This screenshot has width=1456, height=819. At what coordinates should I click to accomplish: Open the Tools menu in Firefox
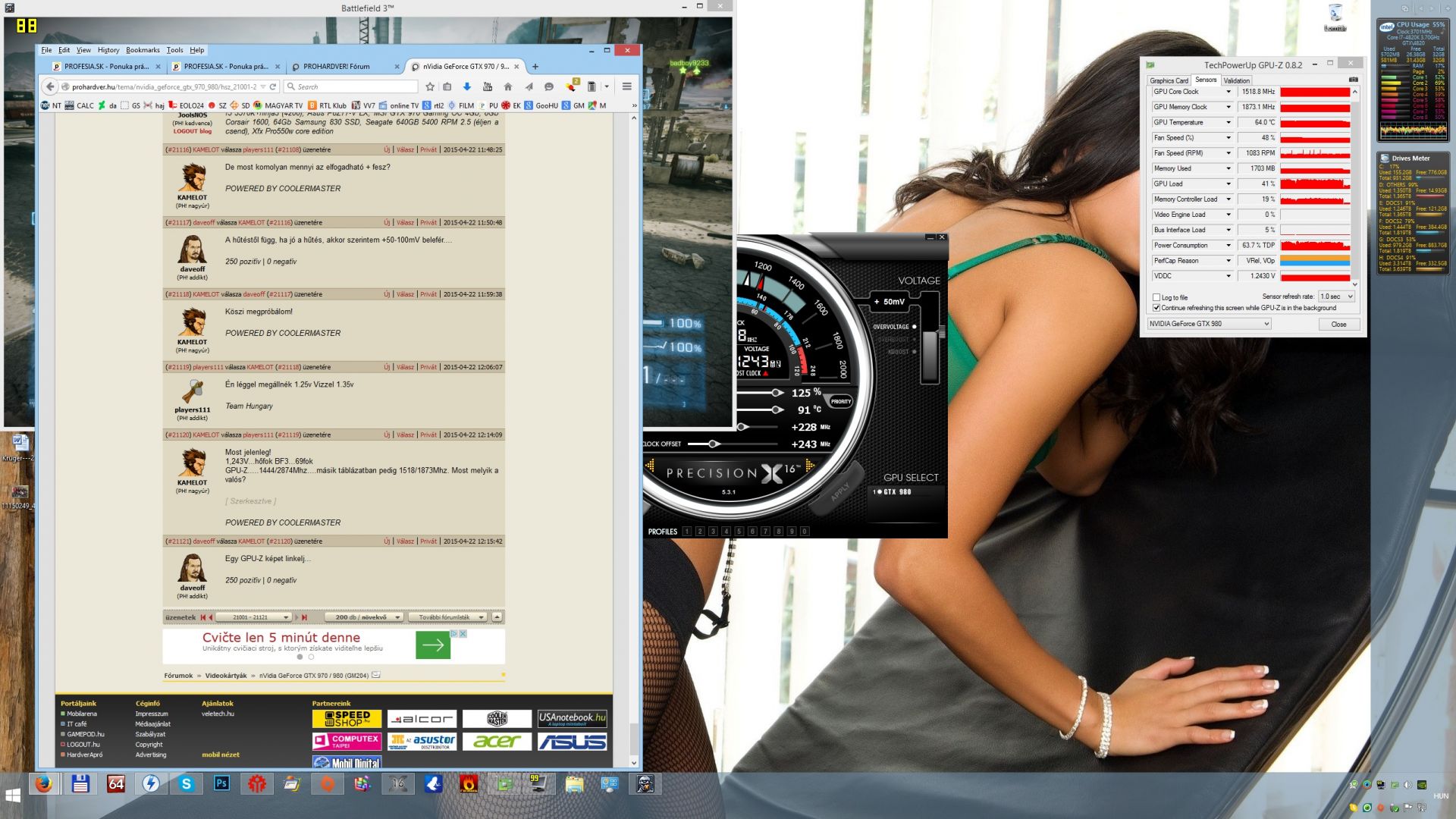point(174,50)
